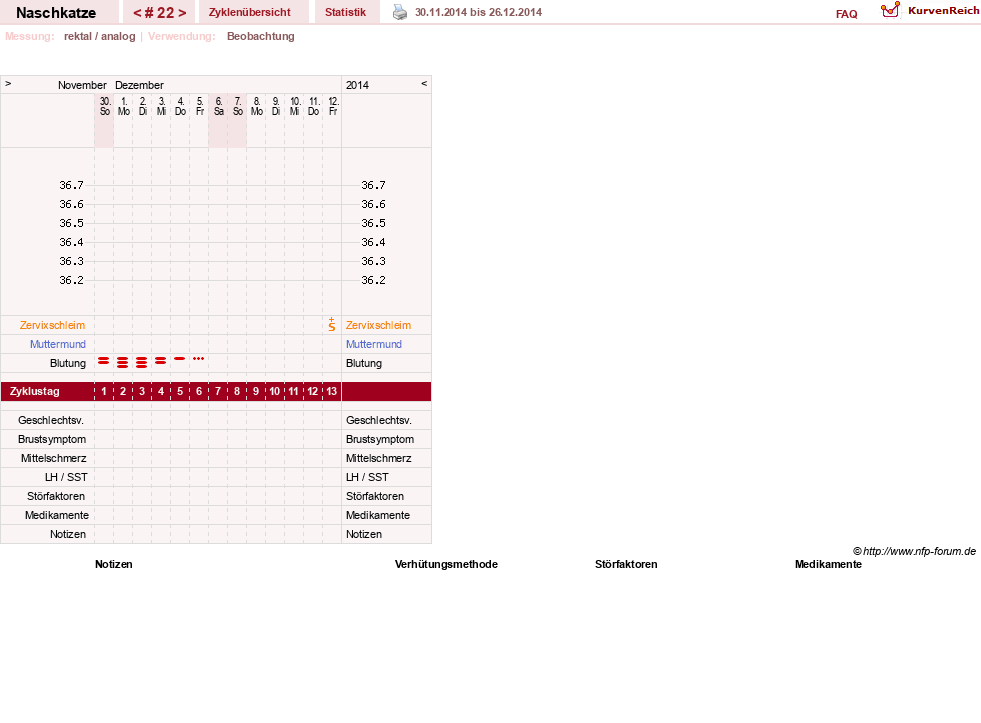The width and height of the screenshot is (981, 723).
Task: Click the bold Notizen heading below the chart
Action: coord(114,564)
